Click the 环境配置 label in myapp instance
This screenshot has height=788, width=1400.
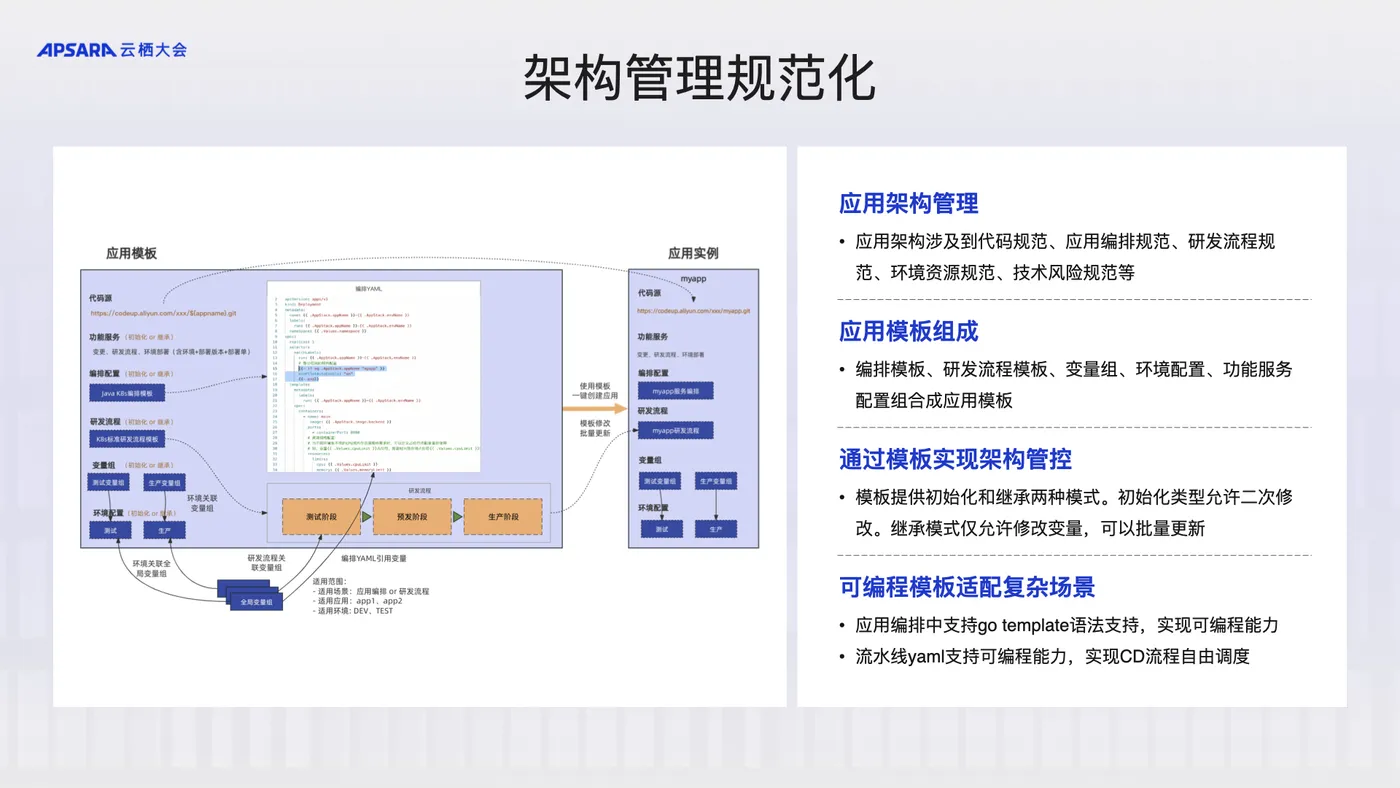(653, 508)
